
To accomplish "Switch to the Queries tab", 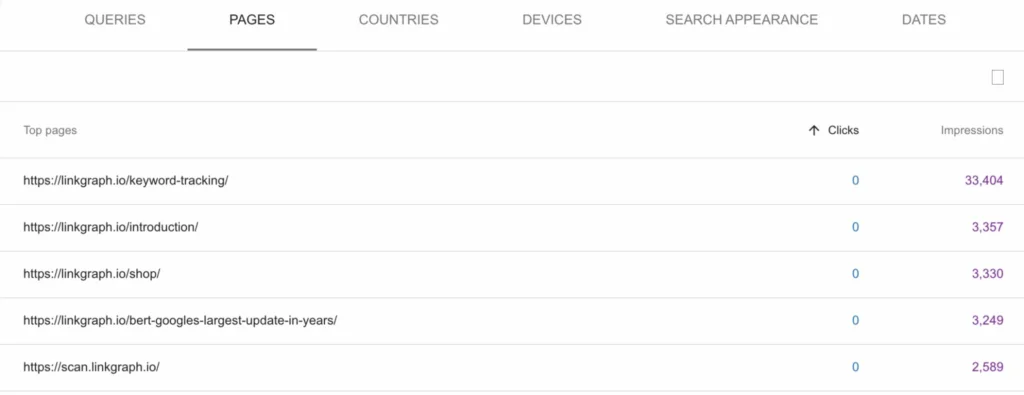I will coord(115,20).
